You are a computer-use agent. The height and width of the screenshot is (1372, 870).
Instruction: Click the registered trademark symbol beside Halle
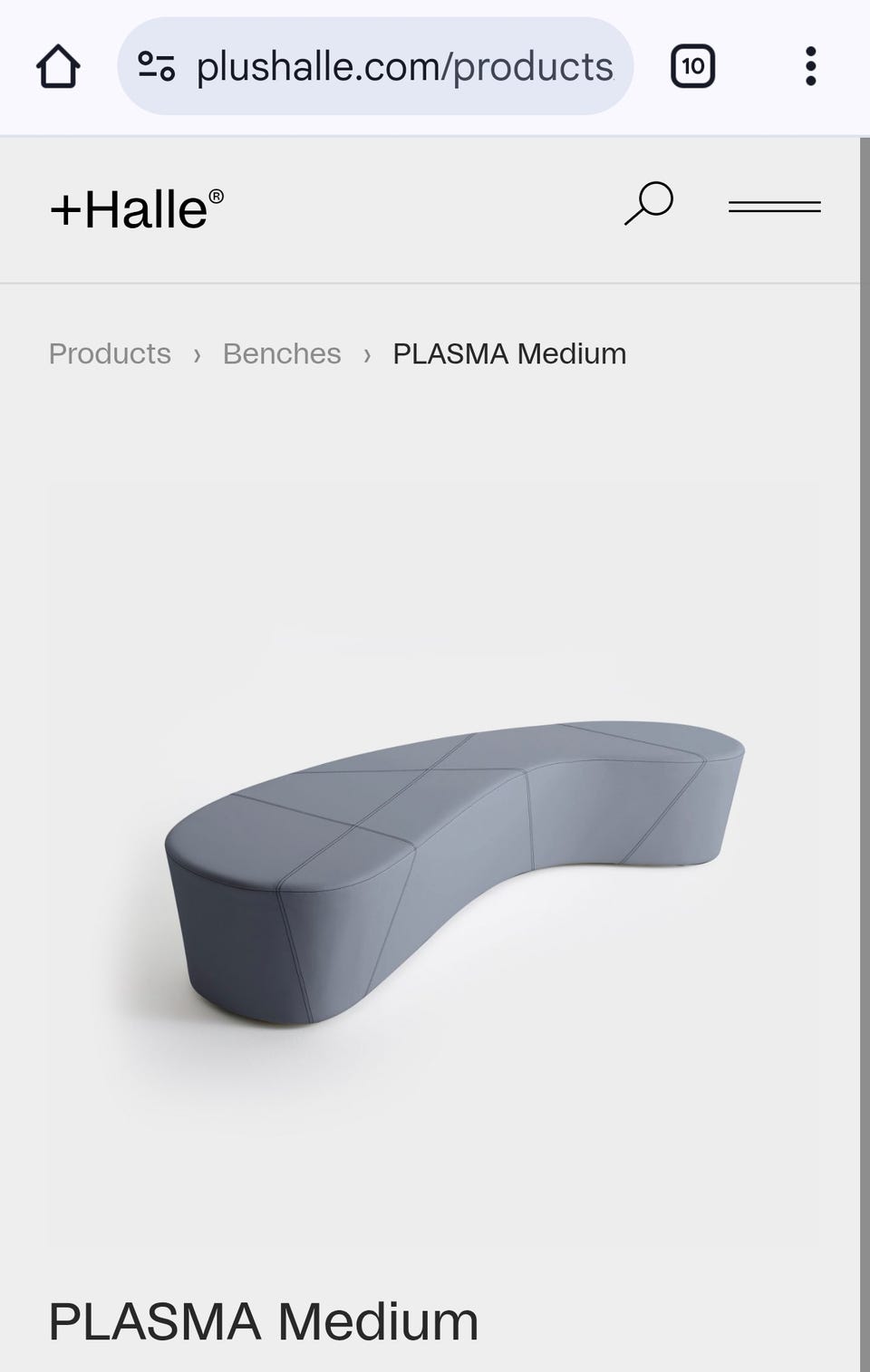point(217,196)
